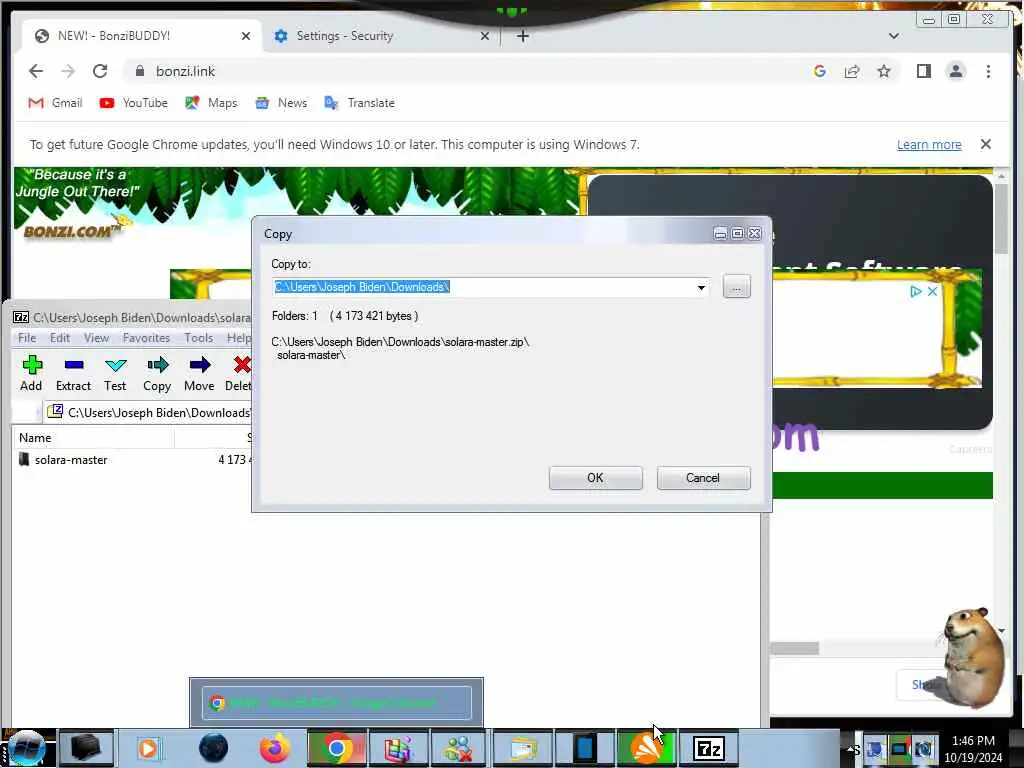1024x768 pixels.
Task: Open Windows Start orb
Action: click(27, 748)
